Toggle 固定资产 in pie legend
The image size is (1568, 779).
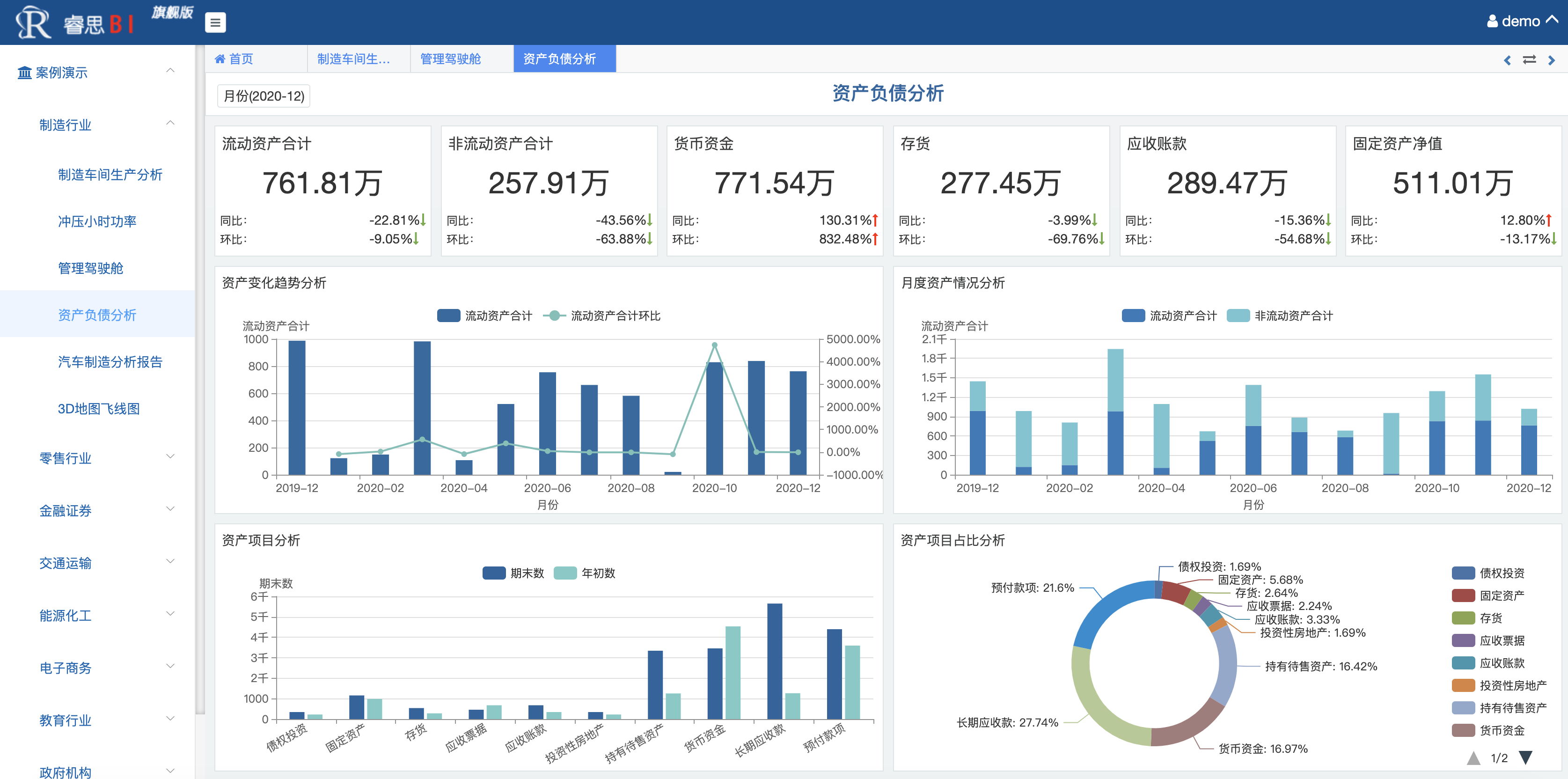click(x=1487, y=596)
